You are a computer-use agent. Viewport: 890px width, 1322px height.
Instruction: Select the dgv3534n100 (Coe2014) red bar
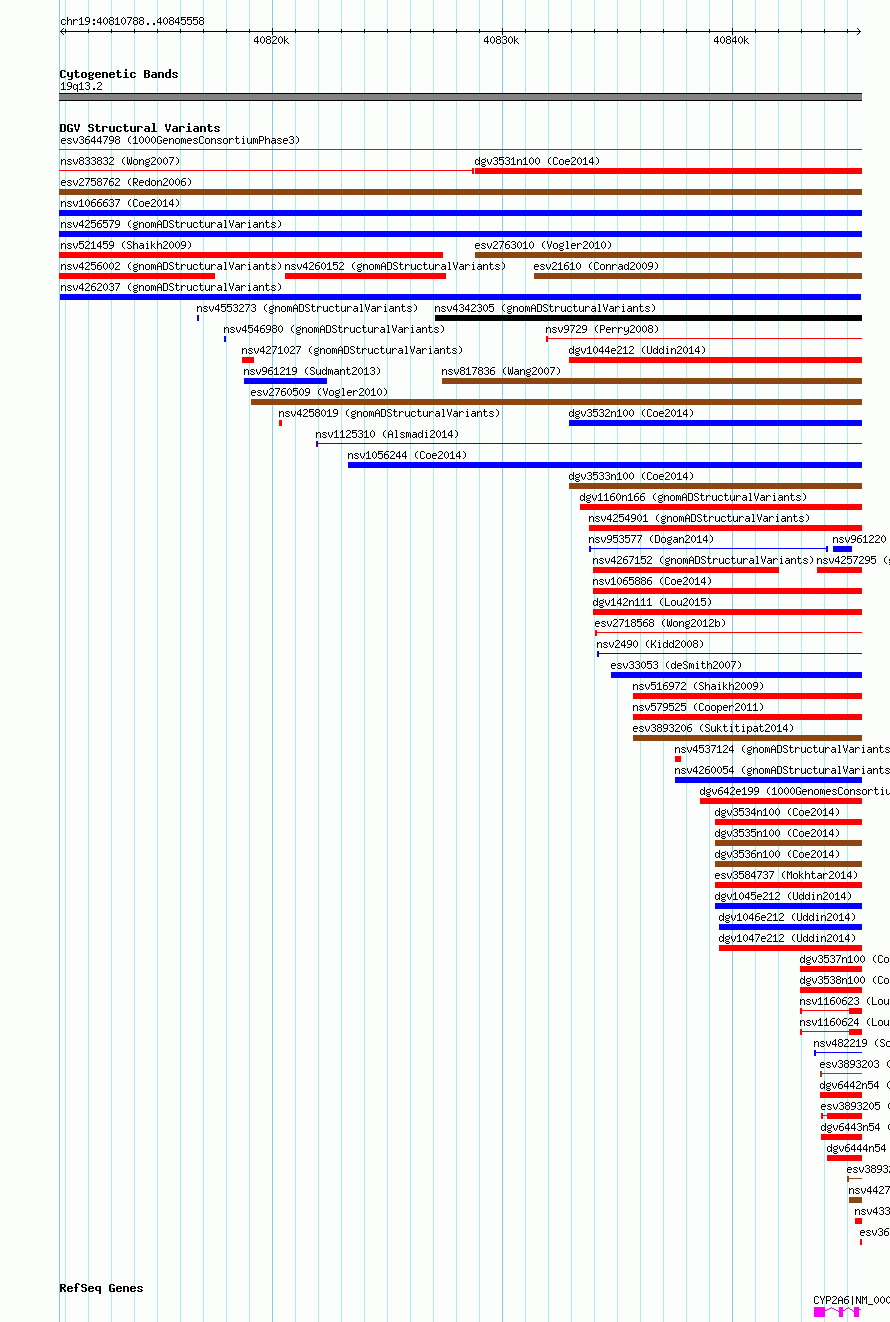click(x=788, y=822)
